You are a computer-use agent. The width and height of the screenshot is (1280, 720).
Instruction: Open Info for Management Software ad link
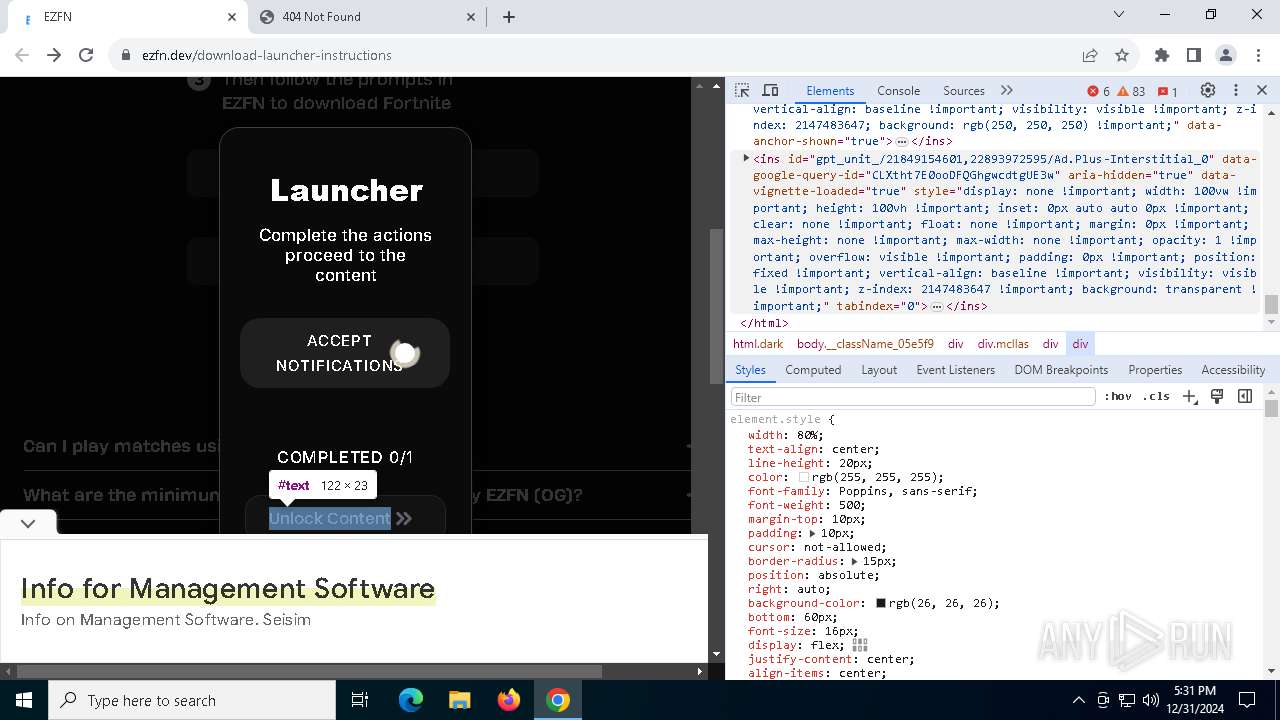[228, 588]
